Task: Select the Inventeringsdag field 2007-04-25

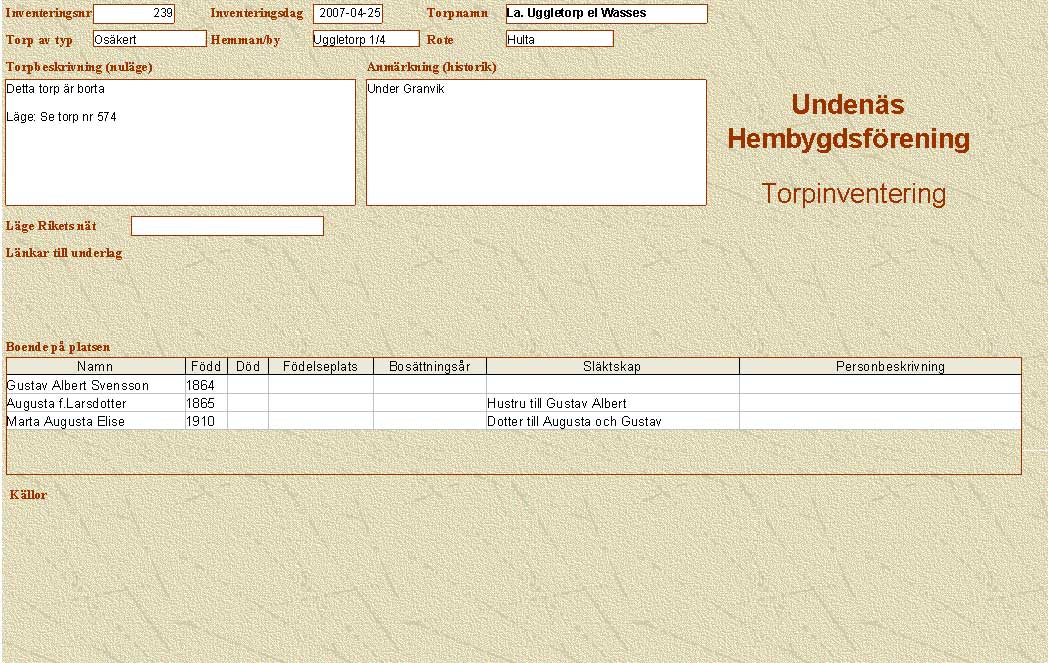Action: [347, 14]
